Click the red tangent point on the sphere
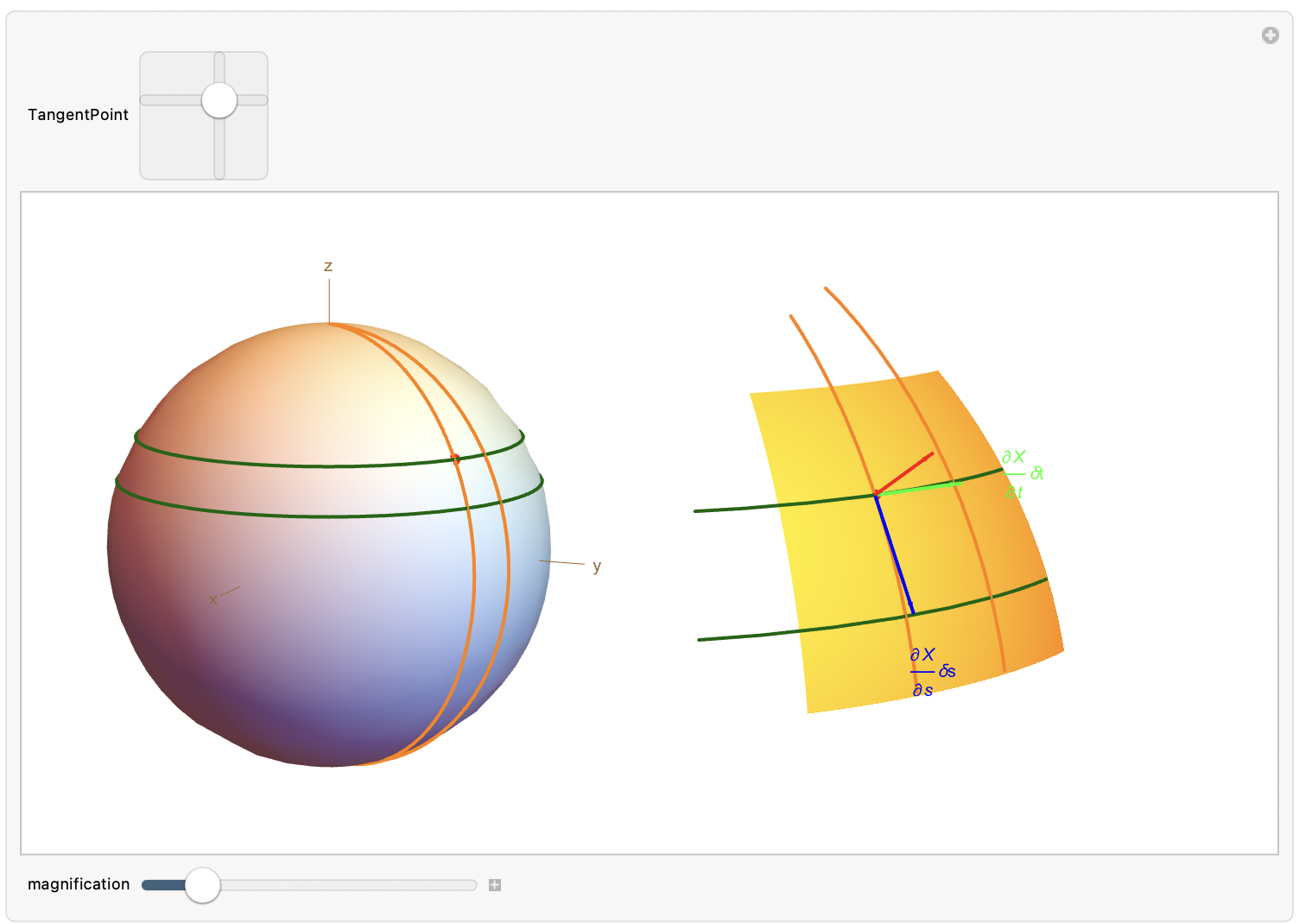The image size is (1299, 924). tap(456, 459)
